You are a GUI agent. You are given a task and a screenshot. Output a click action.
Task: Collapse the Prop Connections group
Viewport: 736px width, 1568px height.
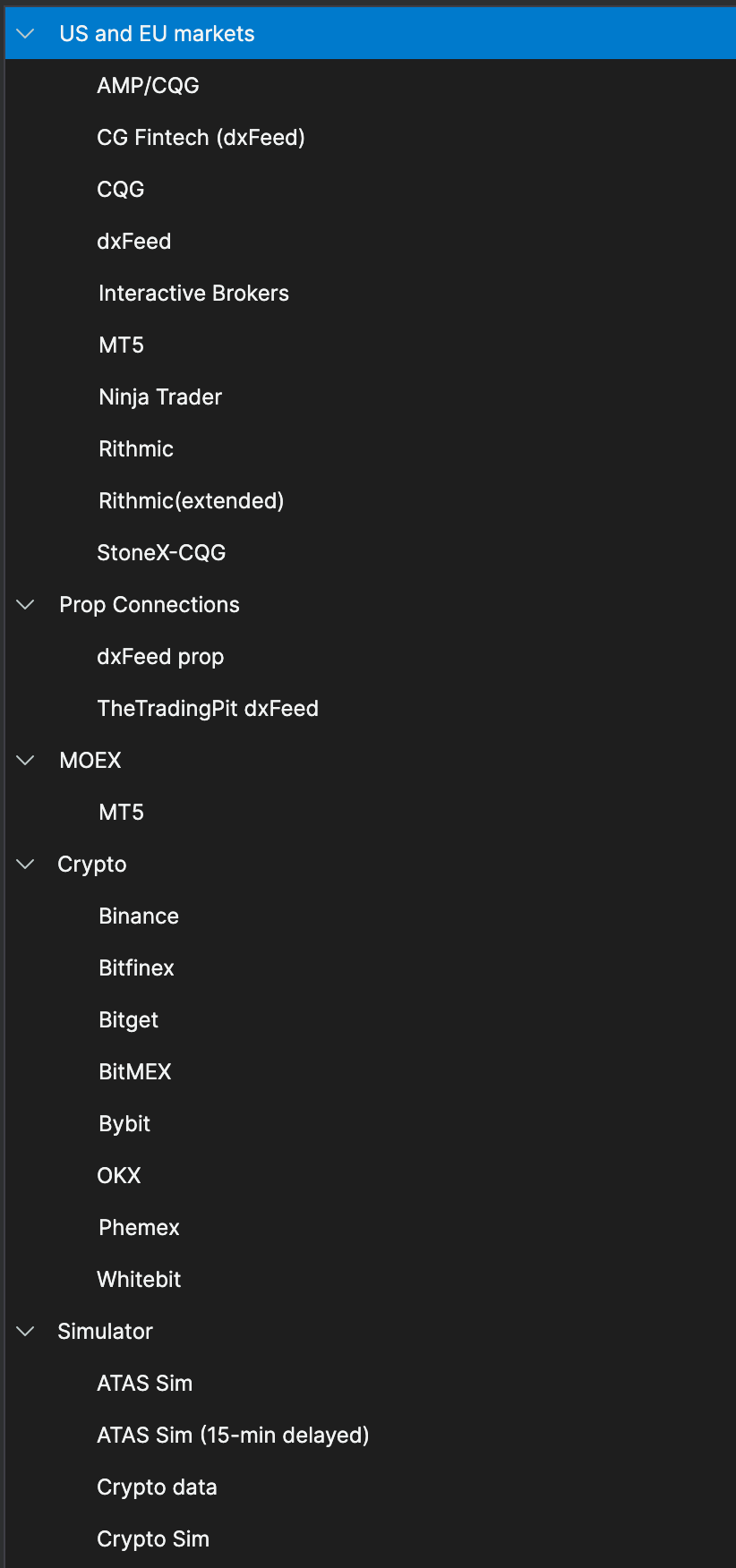(x=24, y=604)
